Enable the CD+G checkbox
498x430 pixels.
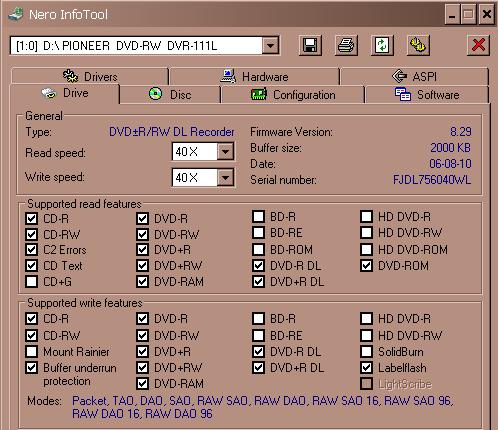31,282
